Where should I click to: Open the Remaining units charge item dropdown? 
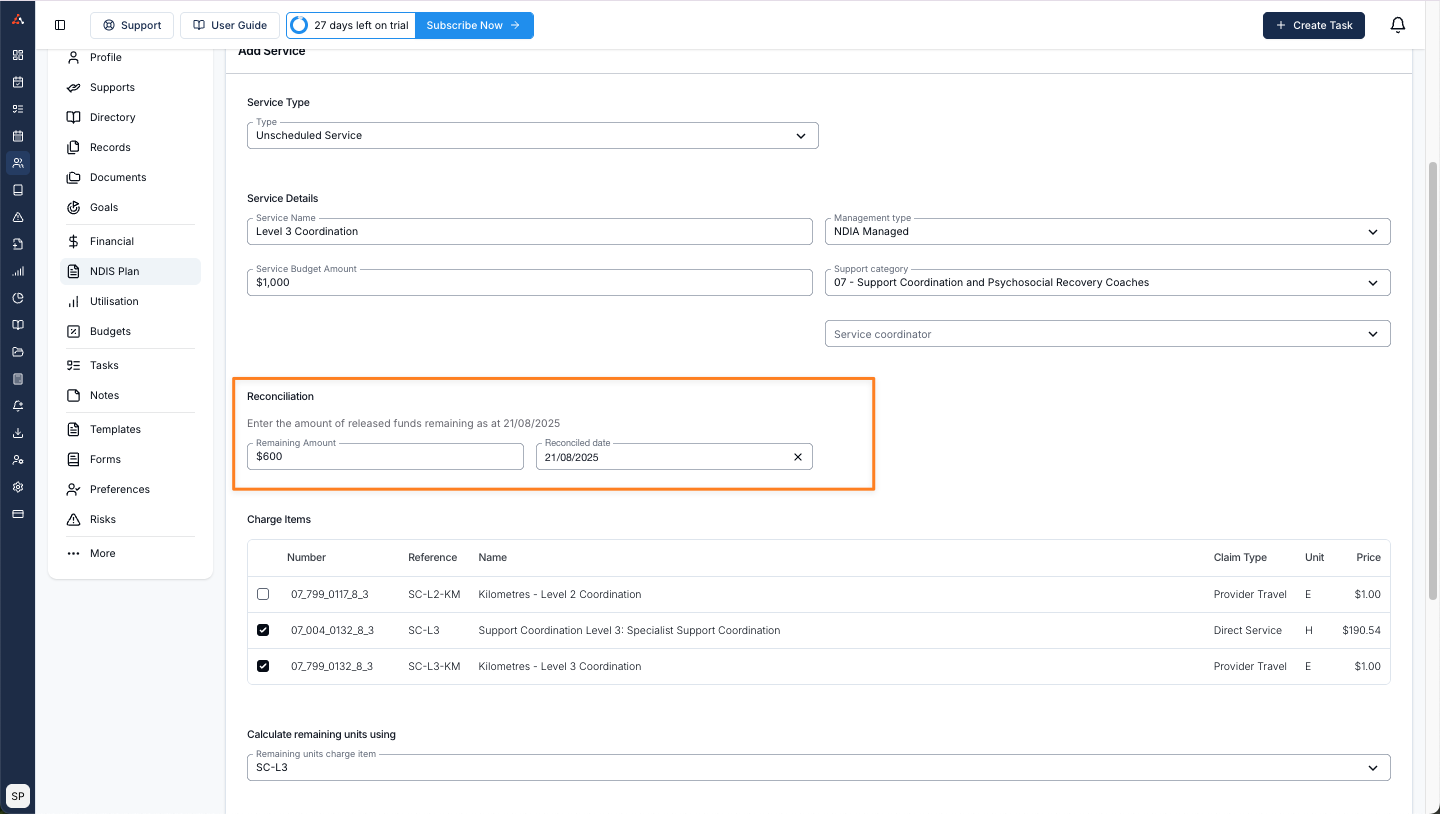[x=818, y=767]
